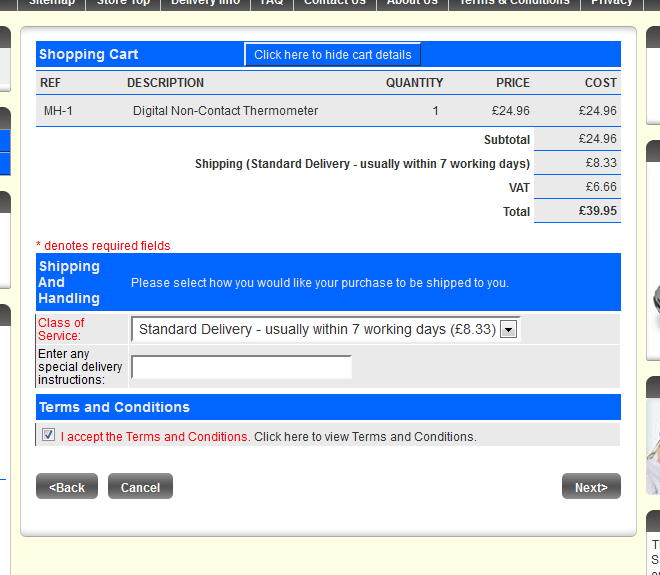Open the Privacy navigation item
660x575 pixels.
pyautogui.click(x=612, y=3)
